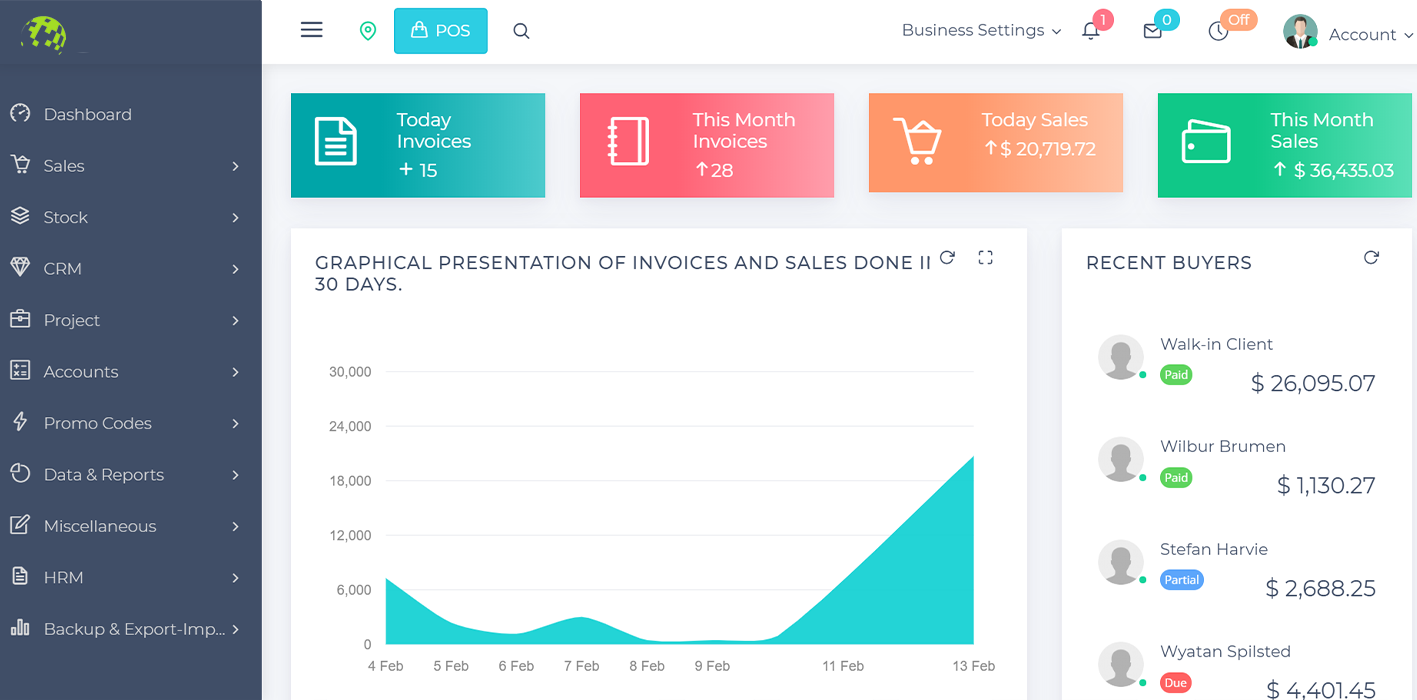Refresh the invoices and sales graph
The height and width of the screenshot is (700, 1417).
click(948, 258)
